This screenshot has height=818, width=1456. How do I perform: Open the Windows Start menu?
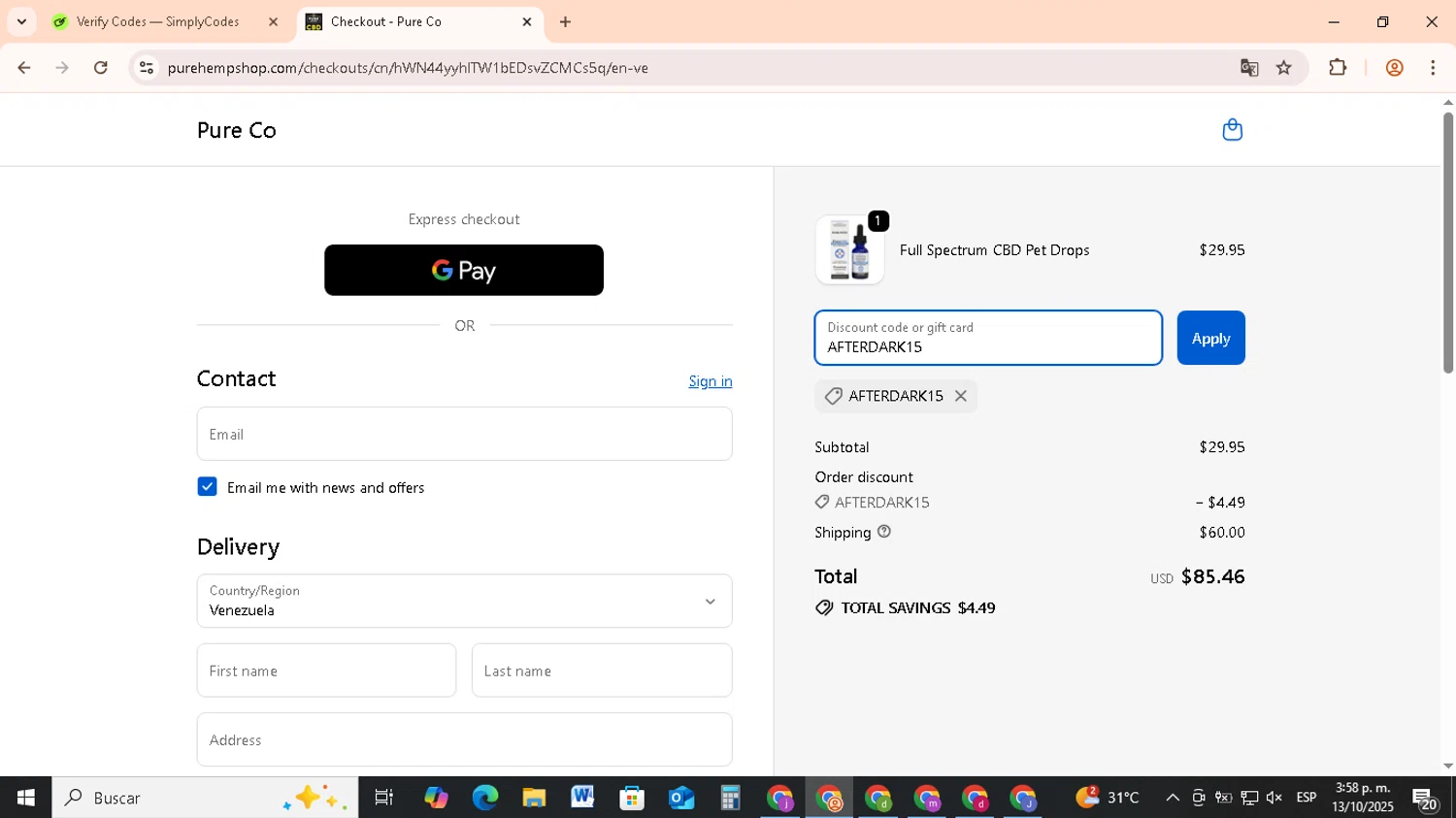[25, 798]
